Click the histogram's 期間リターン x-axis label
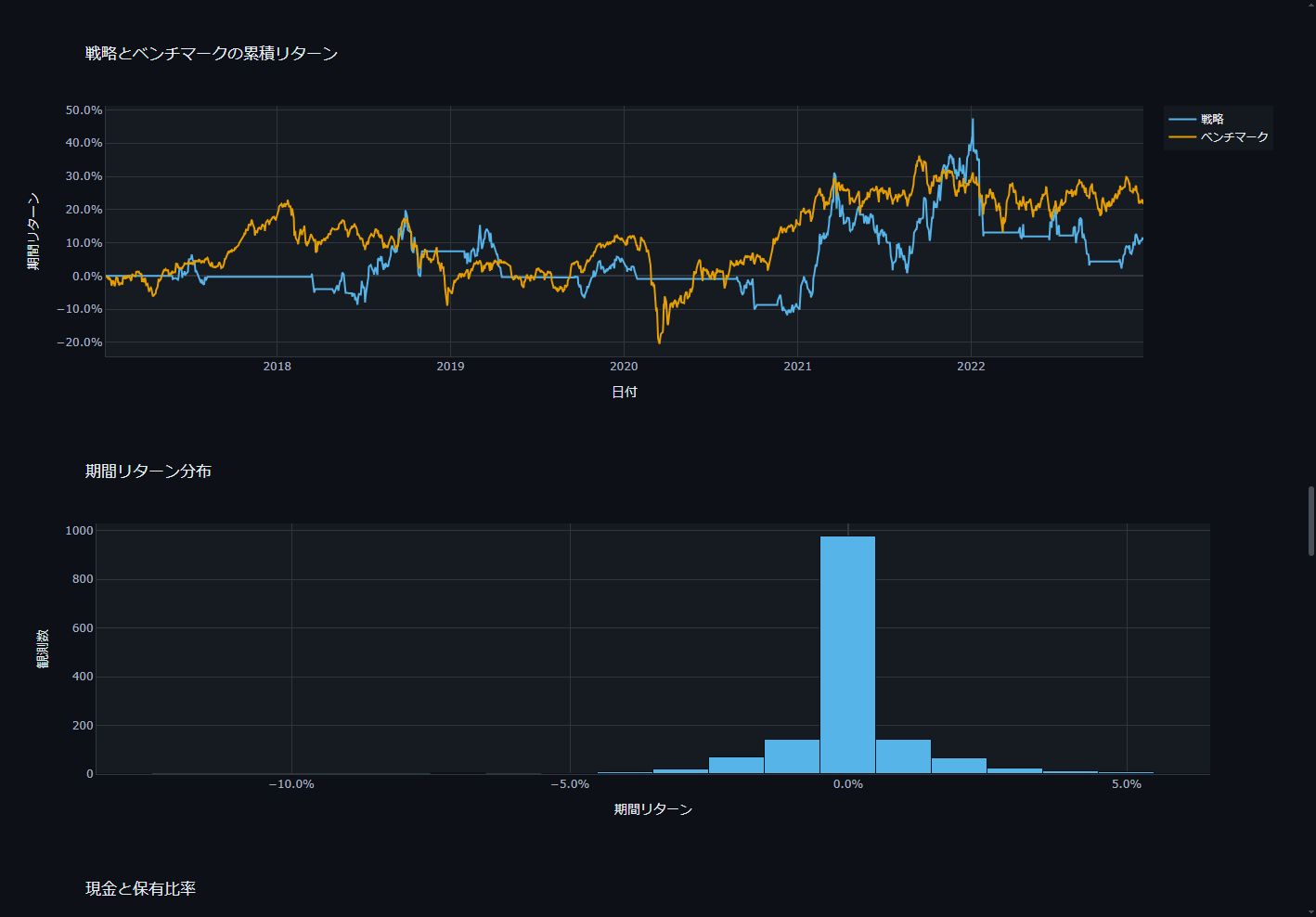1316x917 pixels. coord(653,809)
